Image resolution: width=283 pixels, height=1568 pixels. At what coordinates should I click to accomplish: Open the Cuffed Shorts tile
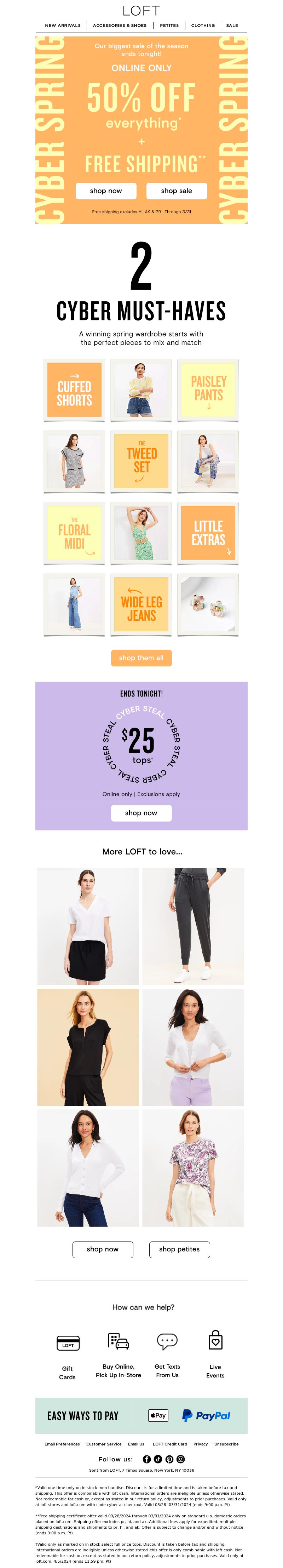click(74, 390)
